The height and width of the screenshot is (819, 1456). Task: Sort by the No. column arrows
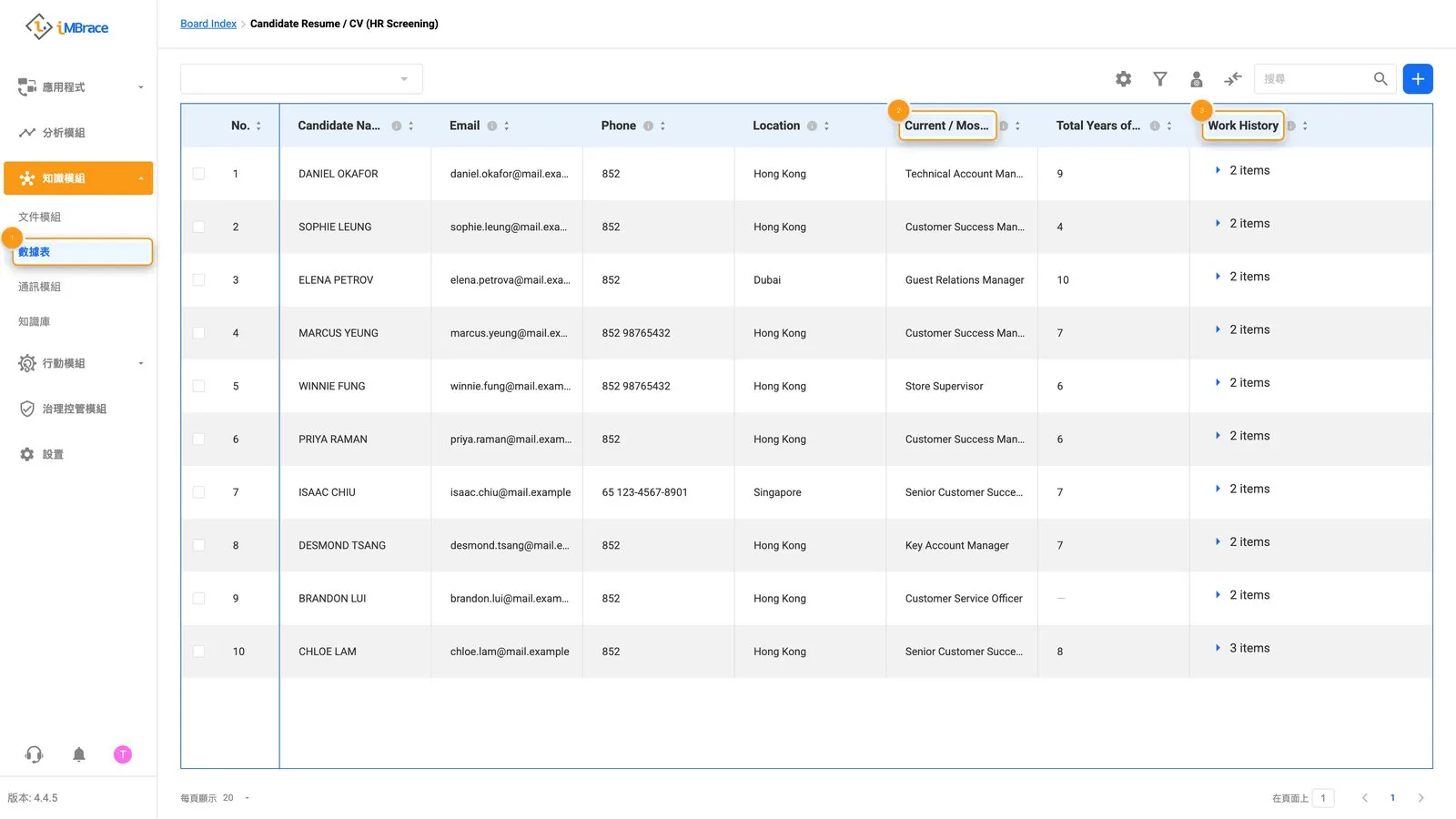pyautogui.click(x=258, y=126)
